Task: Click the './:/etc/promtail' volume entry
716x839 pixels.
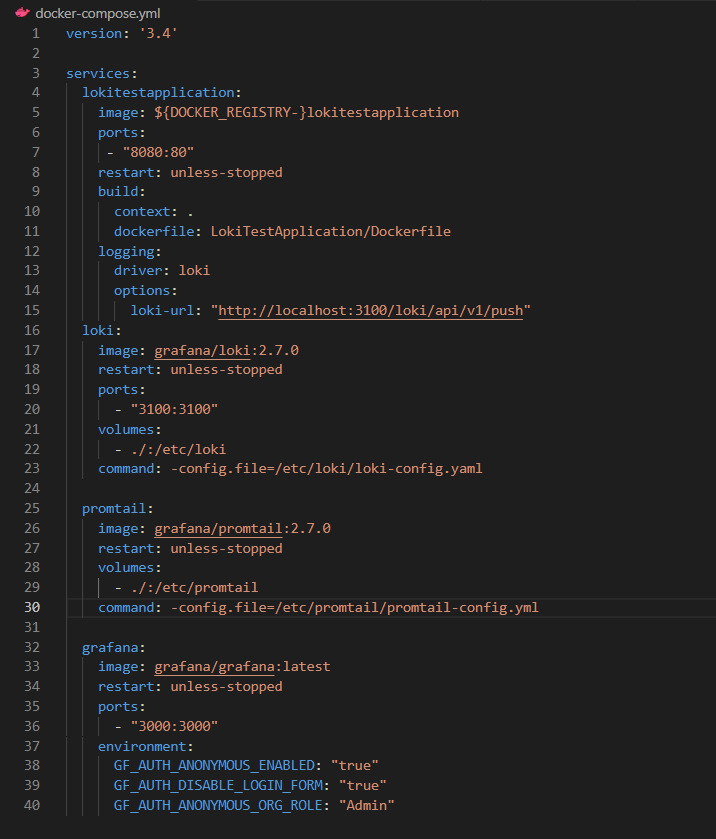Action: tap(195, 588)
